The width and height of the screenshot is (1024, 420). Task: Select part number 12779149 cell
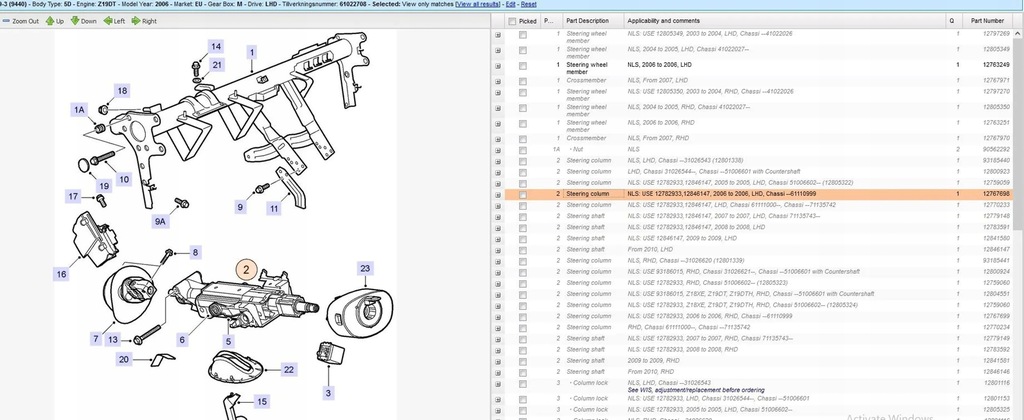point(997,338)
